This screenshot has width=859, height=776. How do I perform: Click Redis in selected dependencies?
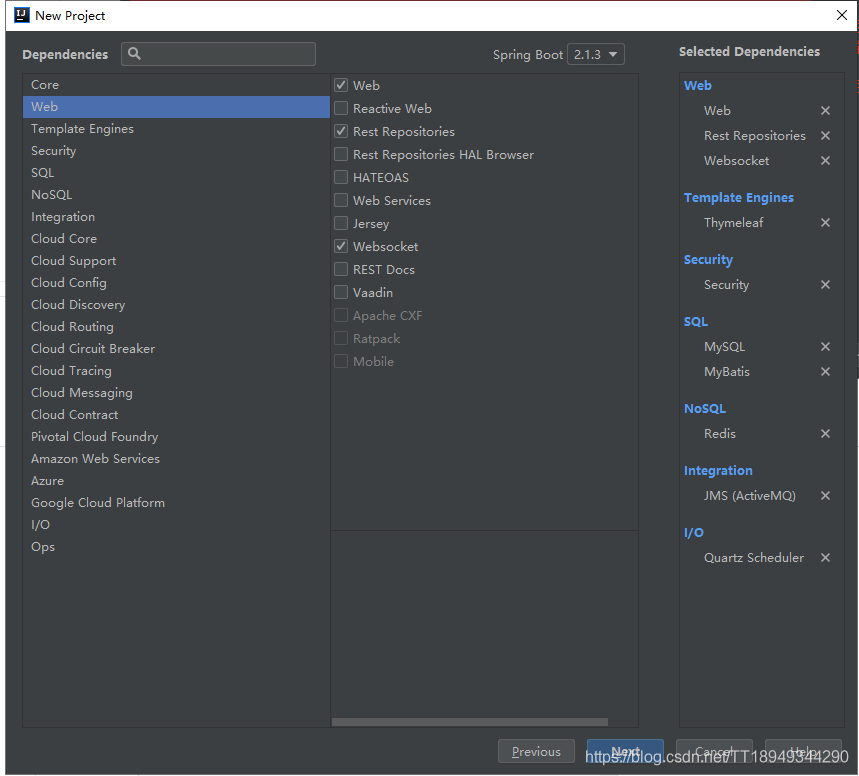[720, 434]
